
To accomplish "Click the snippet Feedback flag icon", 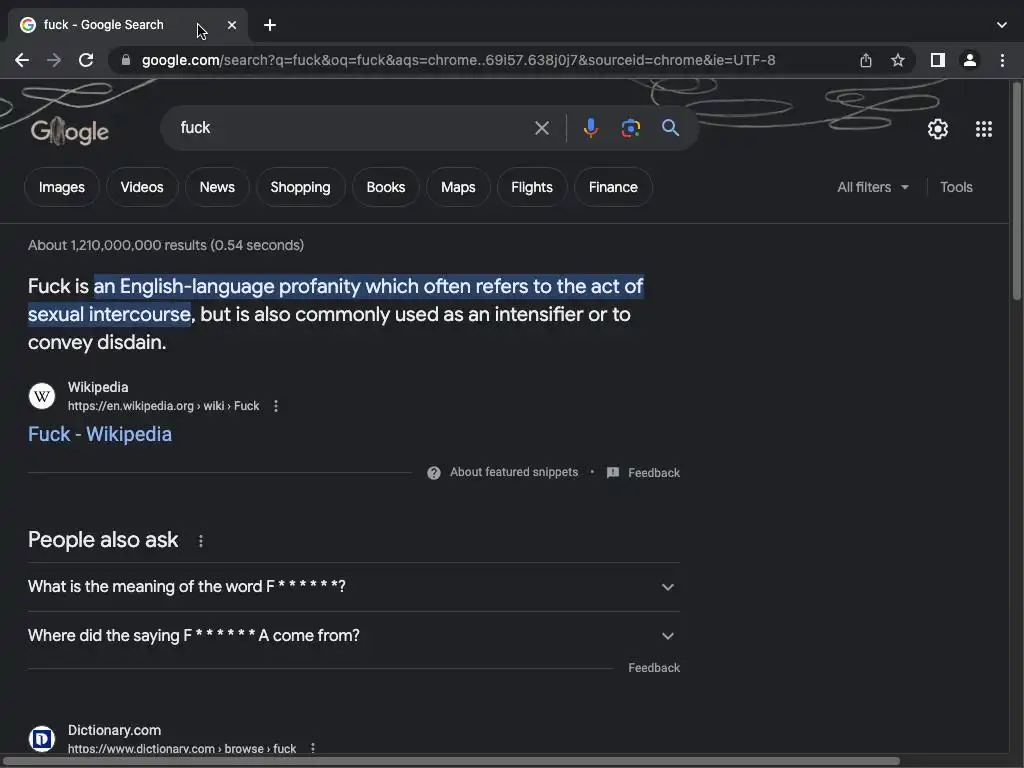I will [x=613, y=473].
